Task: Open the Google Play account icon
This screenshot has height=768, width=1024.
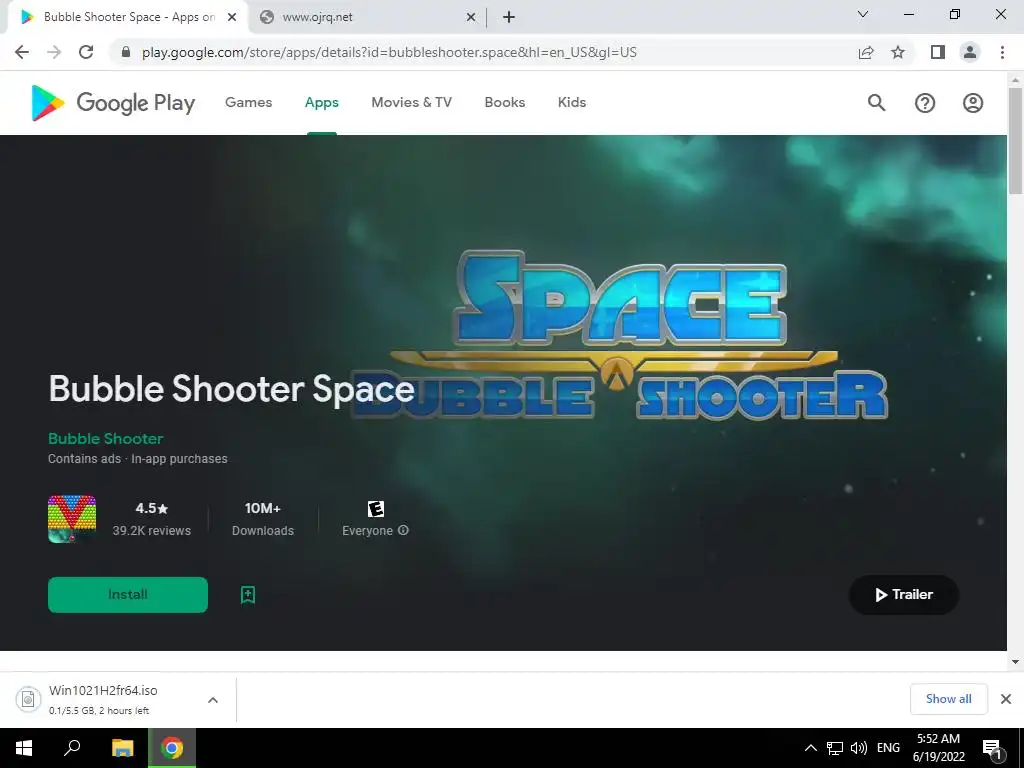Action: pyautogui.click(x=972, y=103)
